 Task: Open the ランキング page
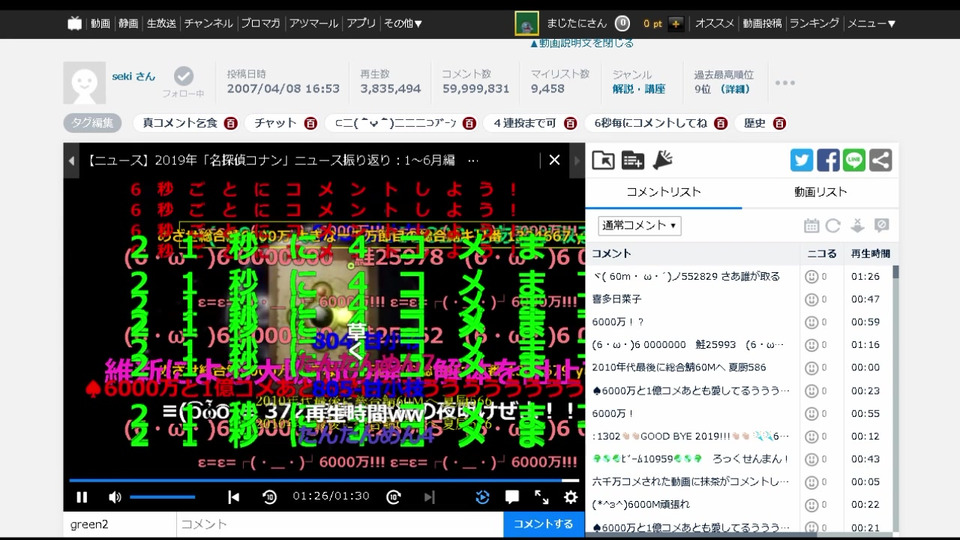814,23
